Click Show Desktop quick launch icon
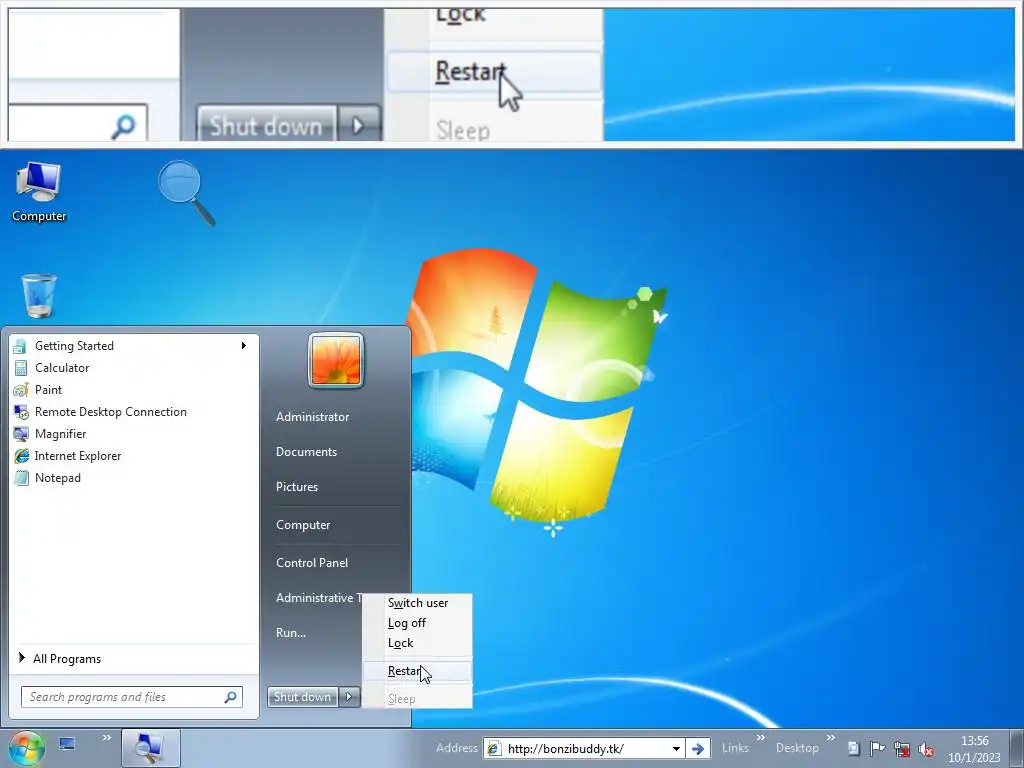Screen dimensions: 1024x768 (67, 744)
